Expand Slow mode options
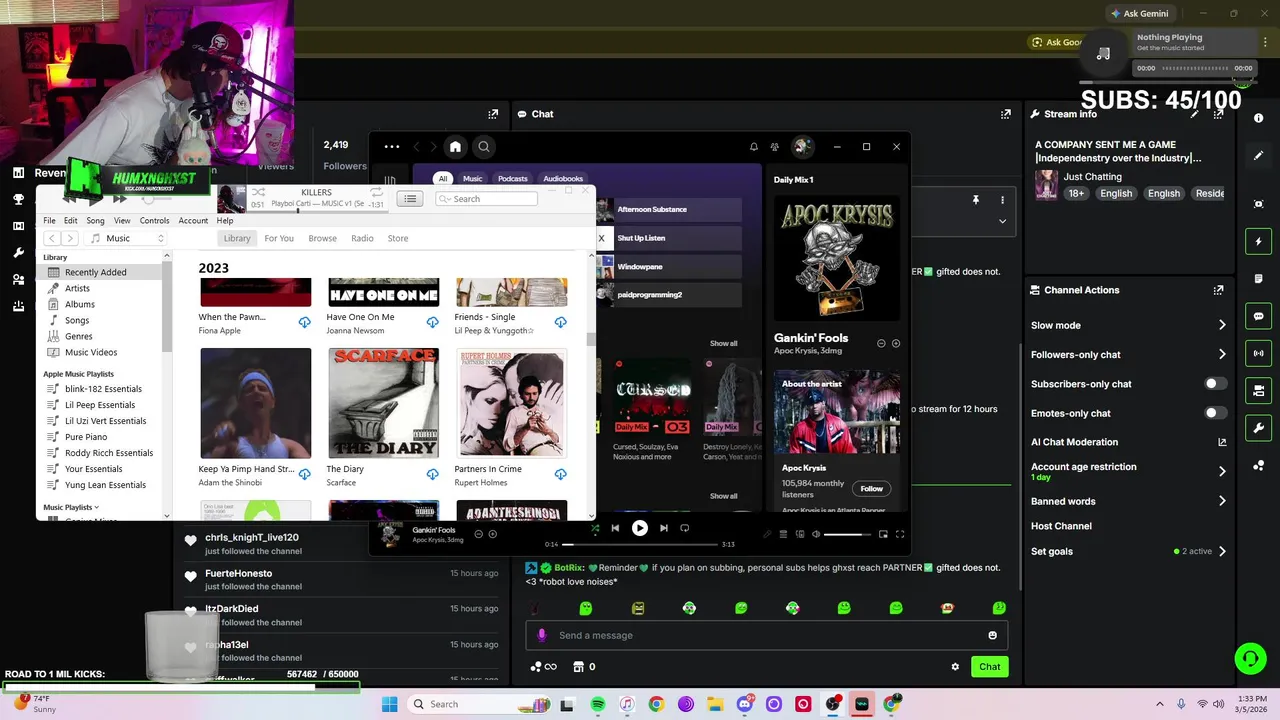This screenshot has height=720, width=1280. 1222,325
